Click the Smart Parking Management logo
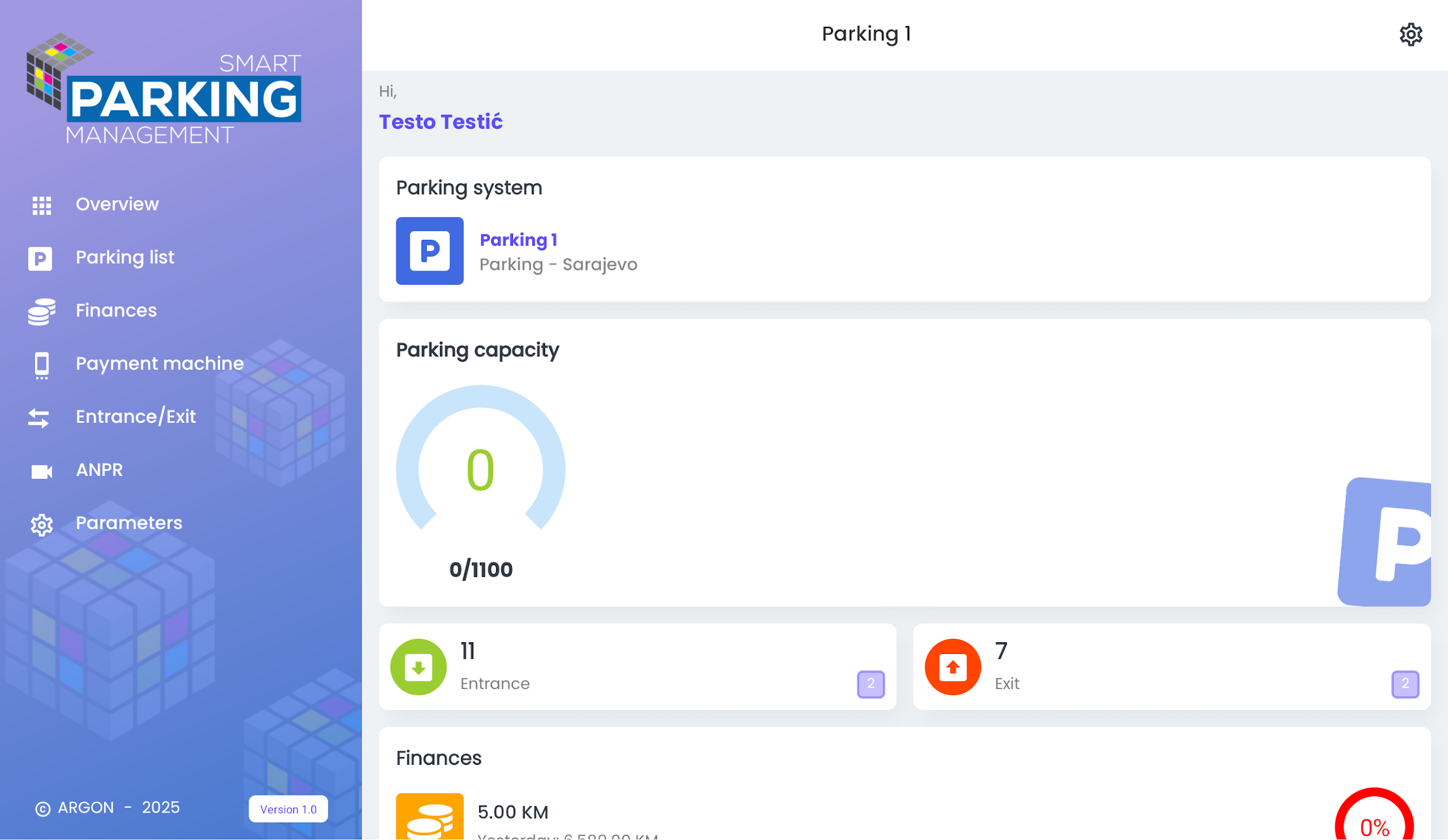1448x840 pixels. tap(163, 89)
